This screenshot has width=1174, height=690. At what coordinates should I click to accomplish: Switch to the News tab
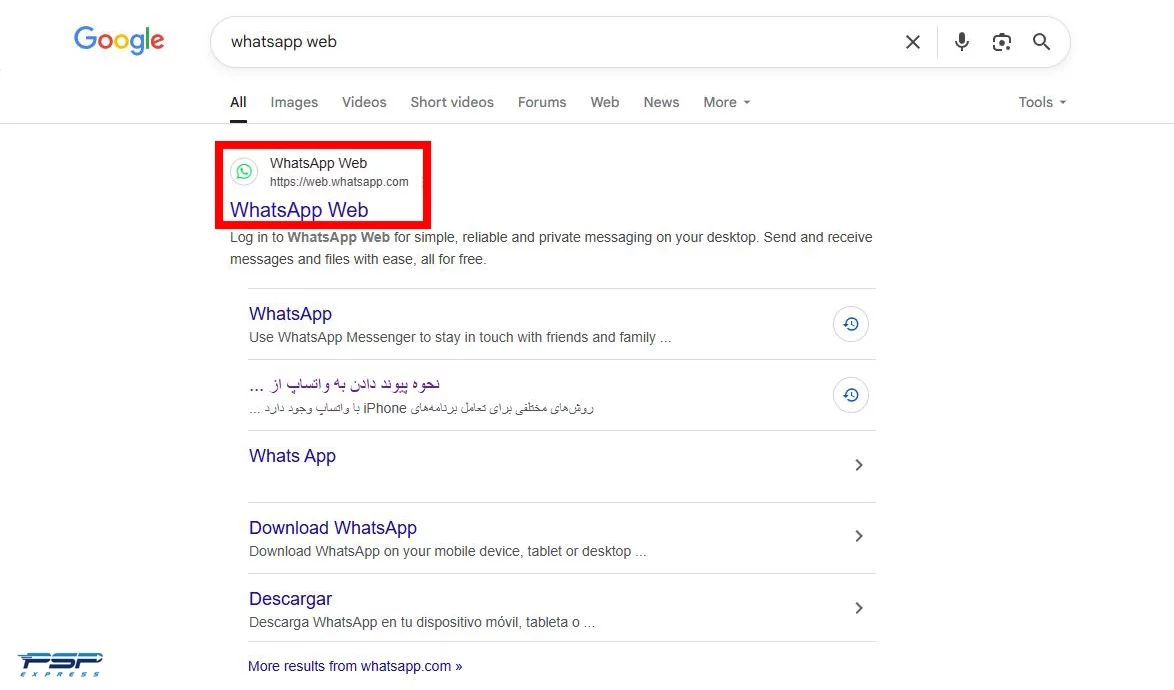click(661, 103)
